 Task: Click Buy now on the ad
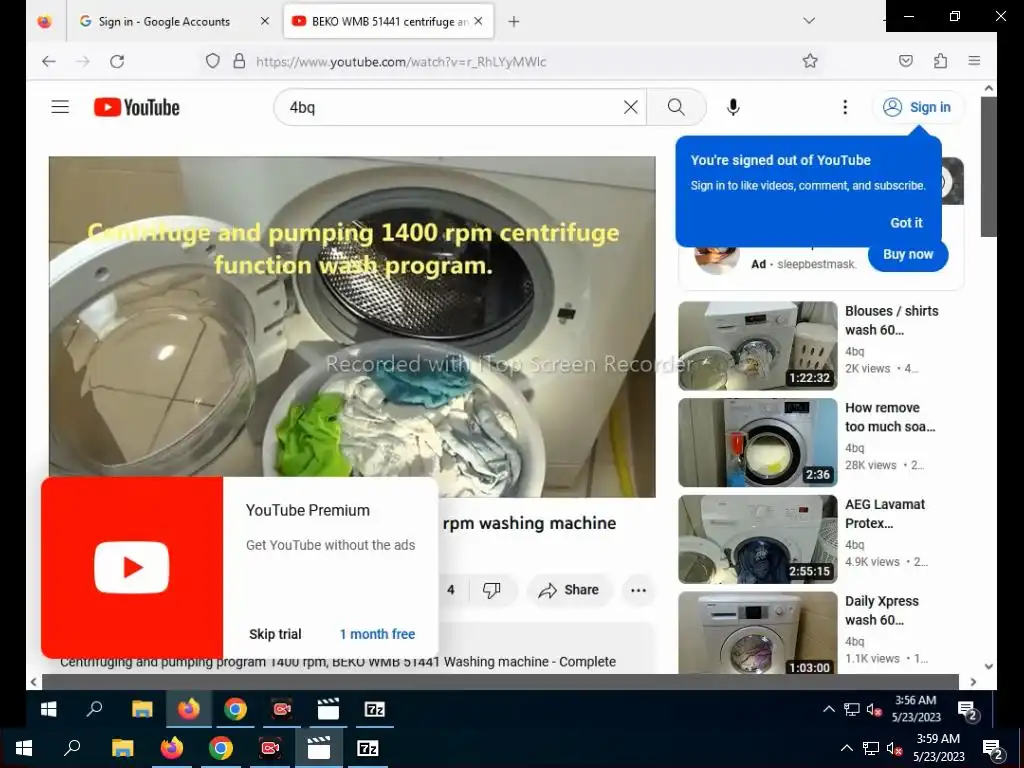tap(908, 255)
